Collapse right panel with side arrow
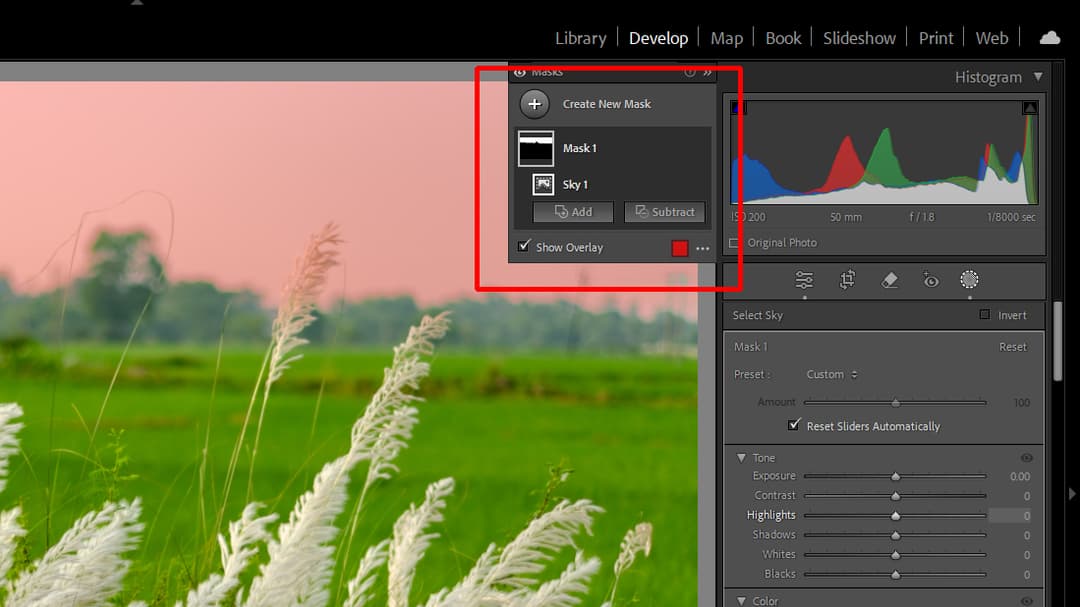Viewport: 1080px width, 607px height. click(1072, 494)
